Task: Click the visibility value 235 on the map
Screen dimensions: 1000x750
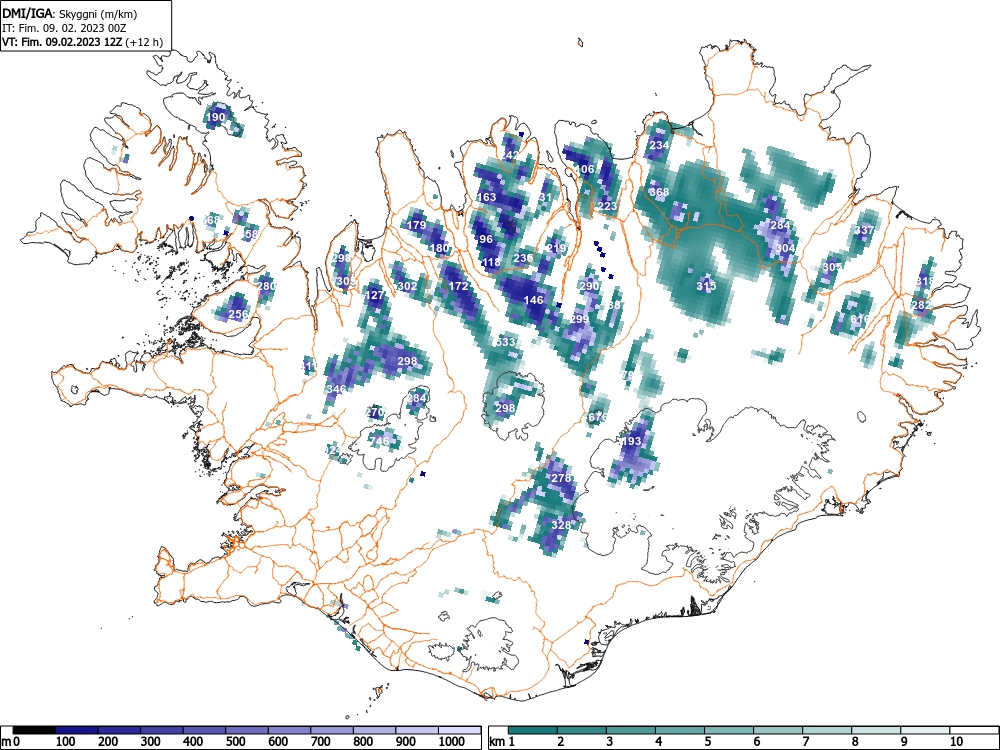Action: [x=523, y=258]
